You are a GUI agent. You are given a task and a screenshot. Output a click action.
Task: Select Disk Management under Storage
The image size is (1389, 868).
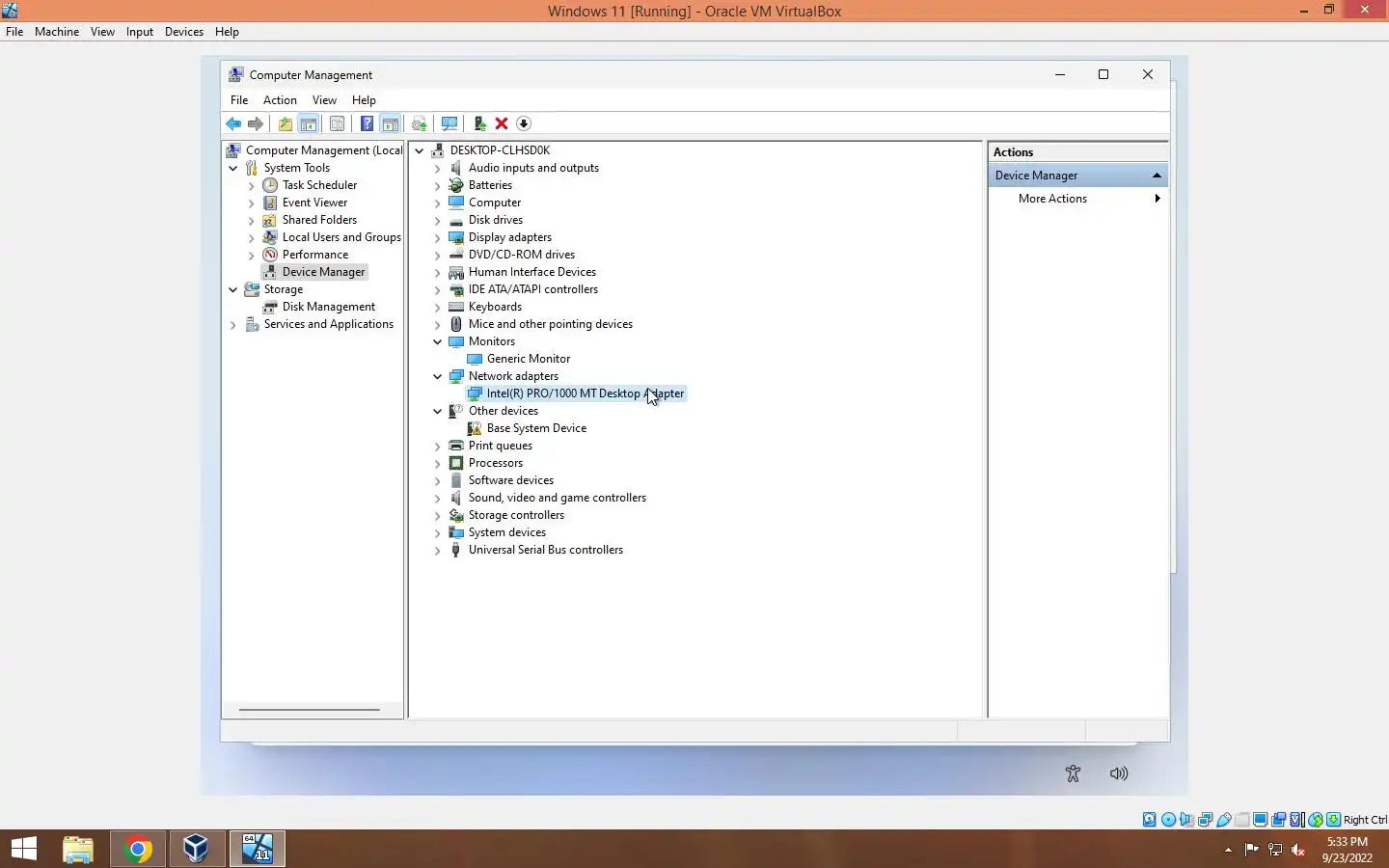pyautogui.click(x=328, y=307)
